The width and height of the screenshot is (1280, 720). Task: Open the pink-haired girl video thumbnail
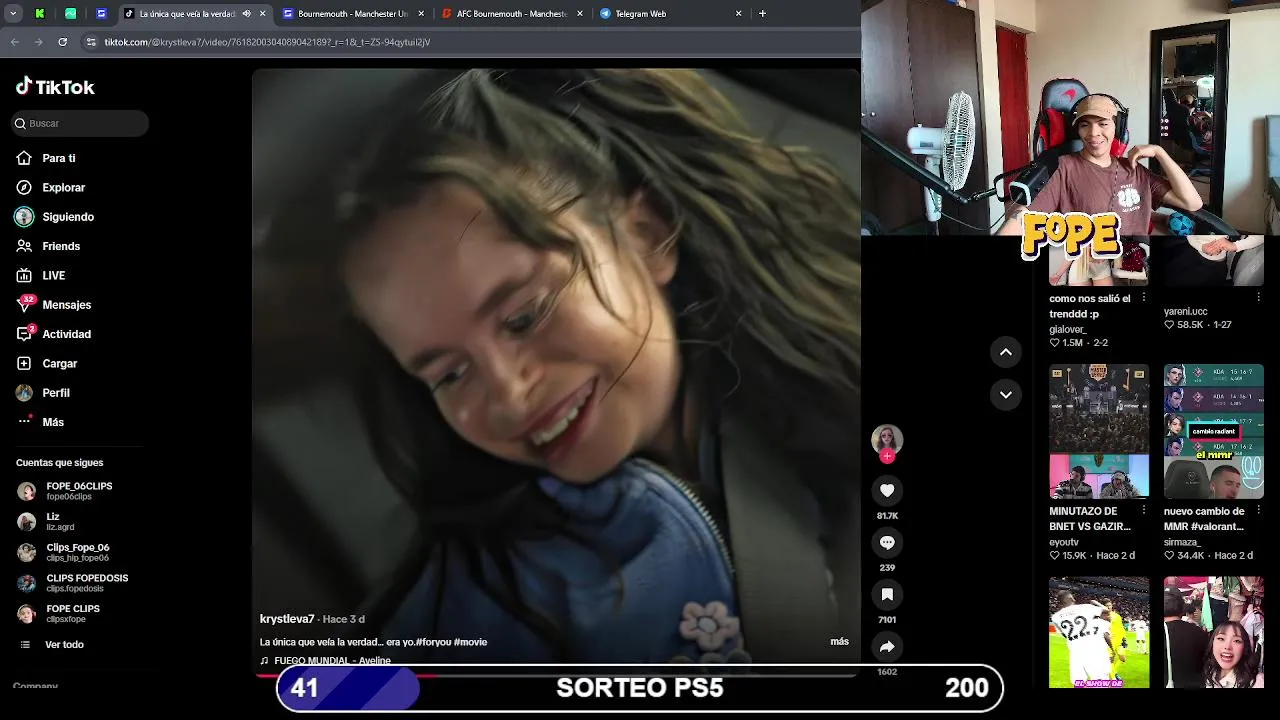click(1214, 632)
